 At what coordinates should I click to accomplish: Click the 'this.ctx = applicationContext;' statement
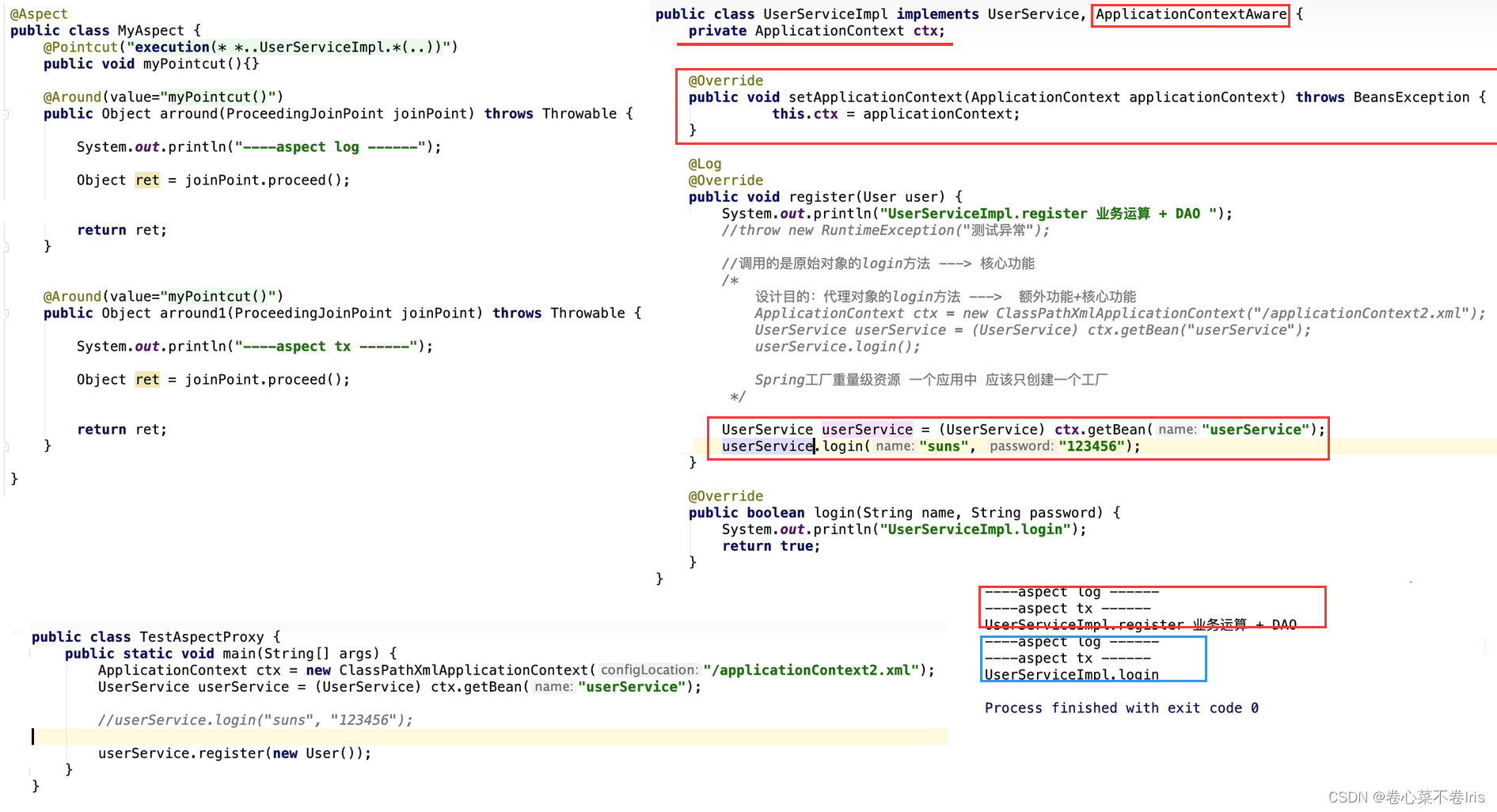[896, 114]
